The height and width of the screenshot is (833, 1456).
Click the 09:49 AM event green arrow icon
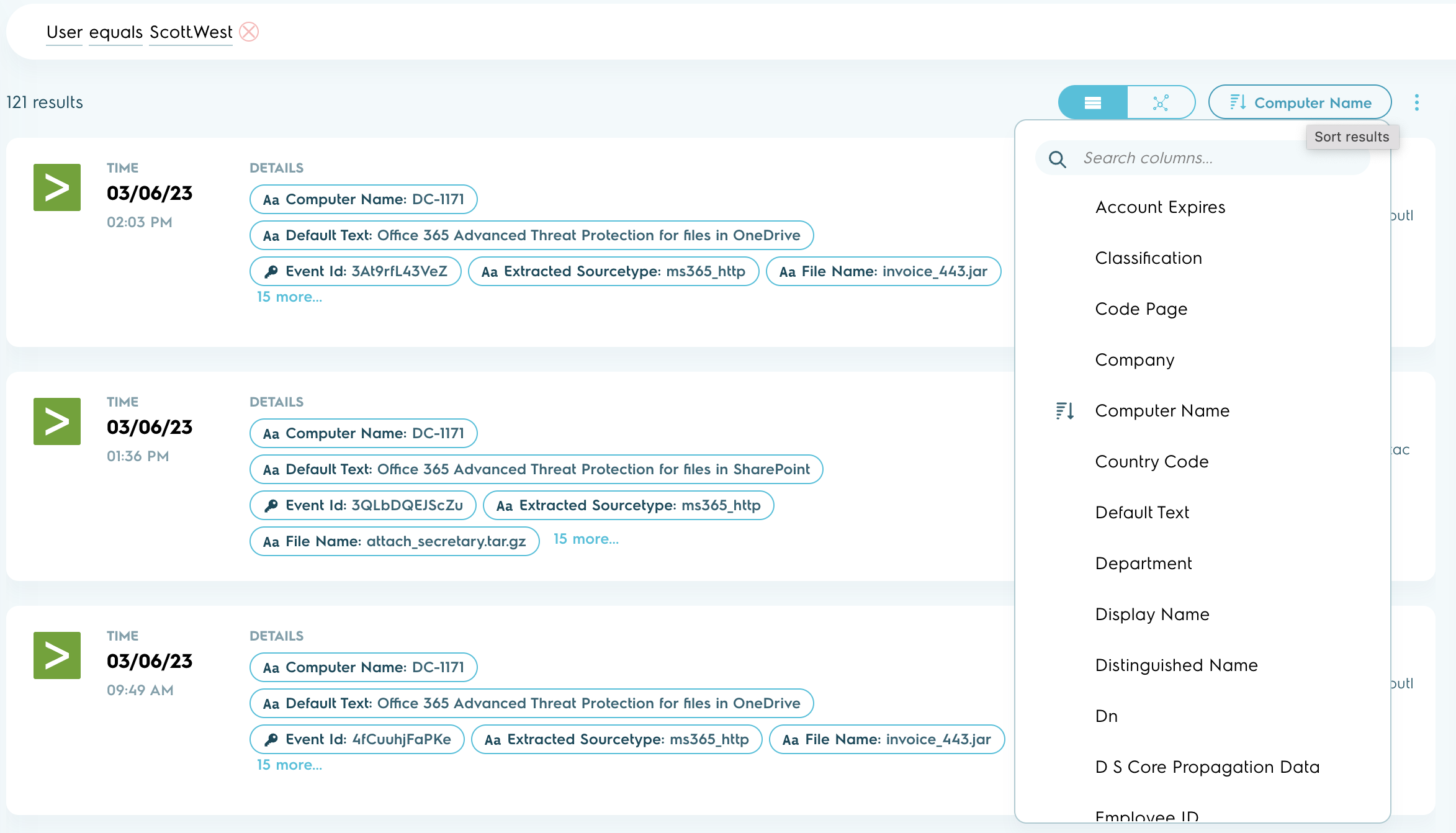[57, 655]
